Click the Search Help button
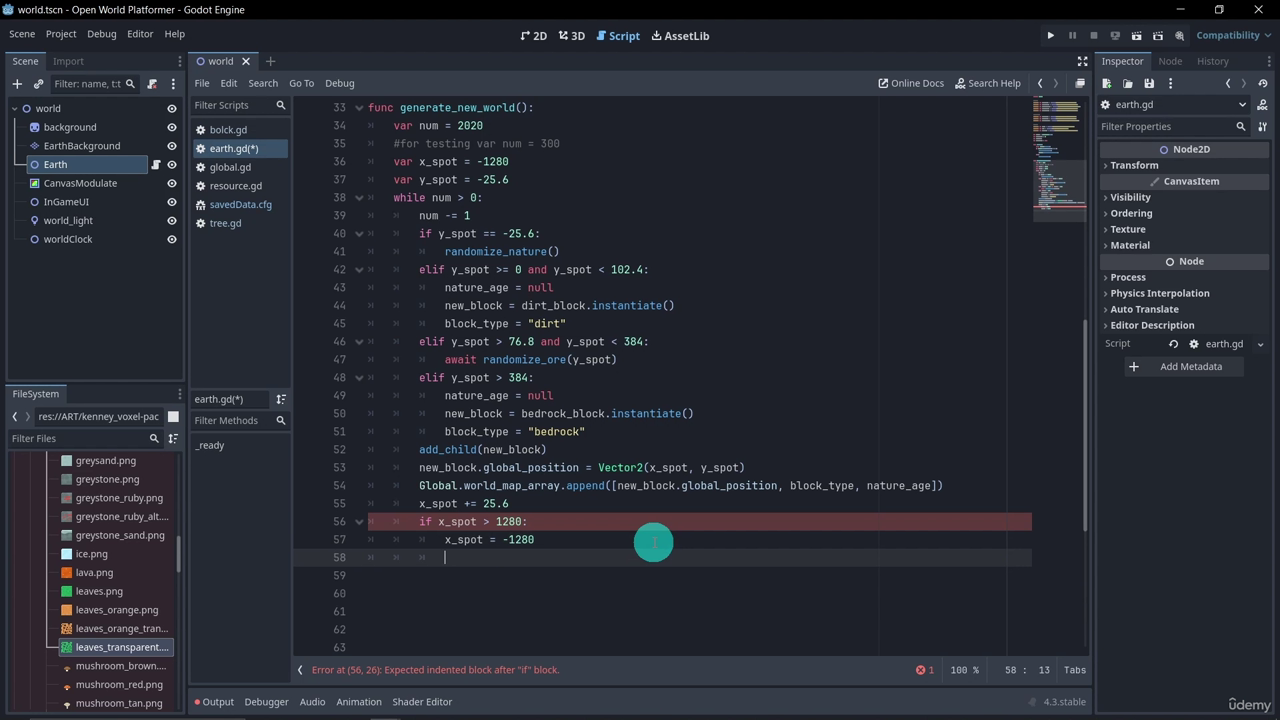The width and height of the screenshot is (1280, 720). click(988, 83)
